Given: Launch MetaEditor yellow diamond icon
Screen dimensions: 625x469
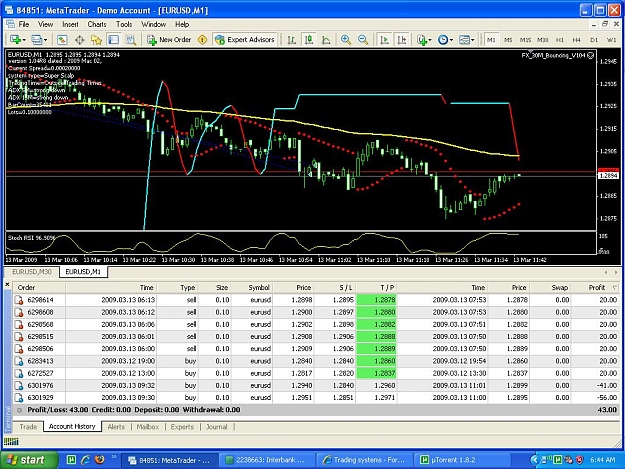Looking at the screenshot, I should 202,40.
